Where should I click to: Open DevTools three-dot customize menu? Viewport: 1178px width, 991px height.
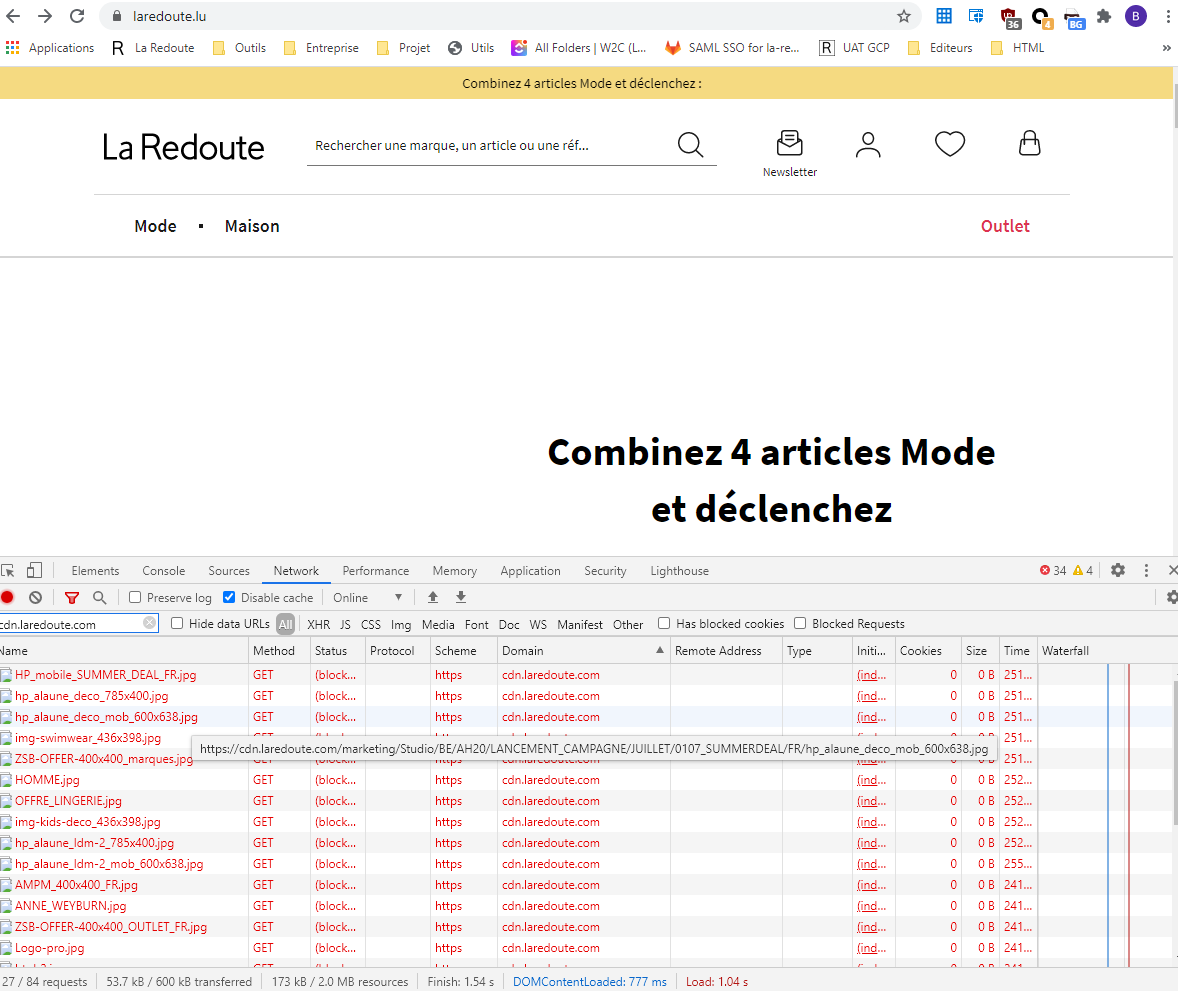pyautogui.click(x=1146, y=570)
